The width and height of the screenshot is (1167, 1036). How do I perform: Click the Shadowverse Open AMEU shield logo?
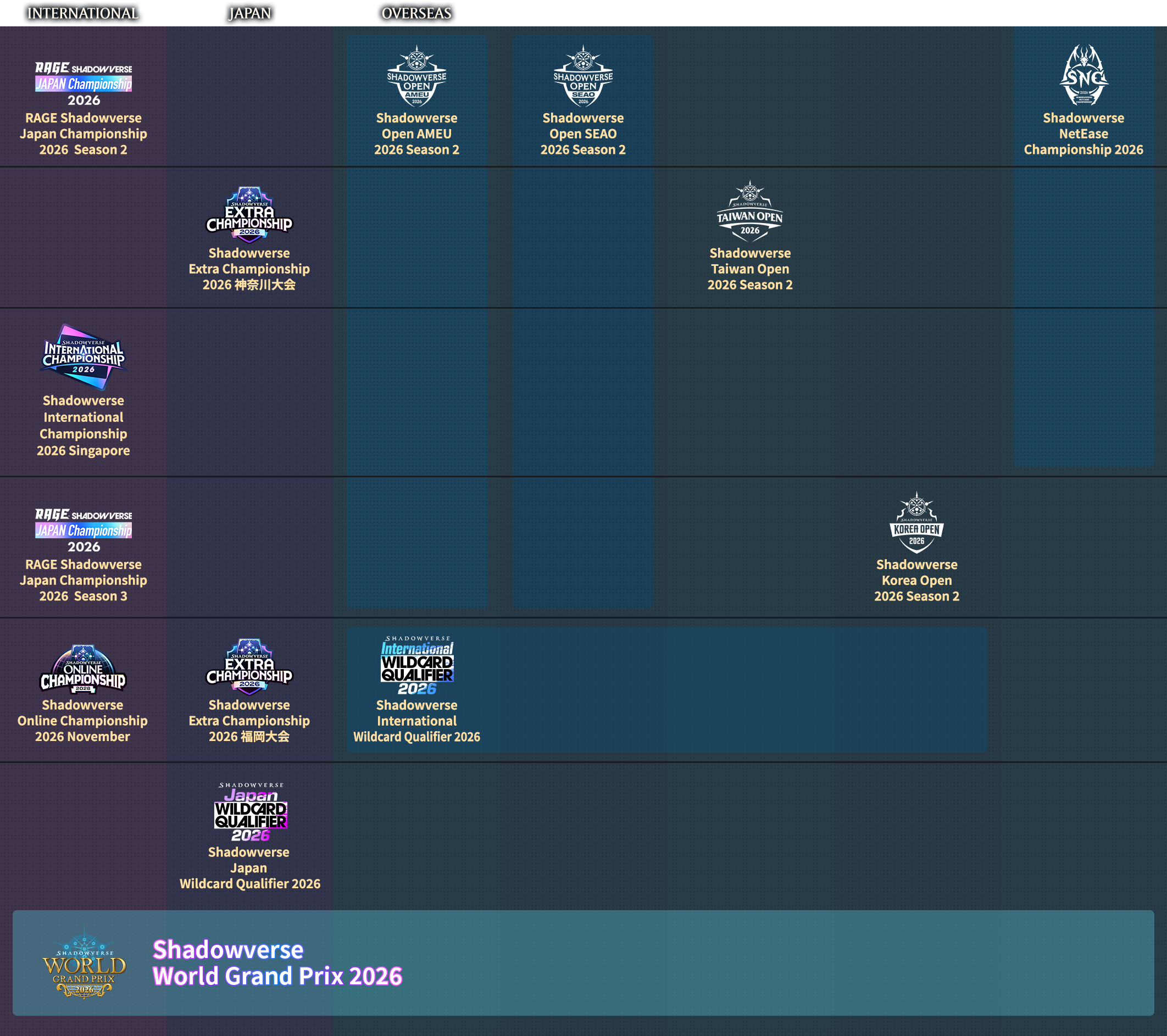pyautogui.click(x=417, y=76)
